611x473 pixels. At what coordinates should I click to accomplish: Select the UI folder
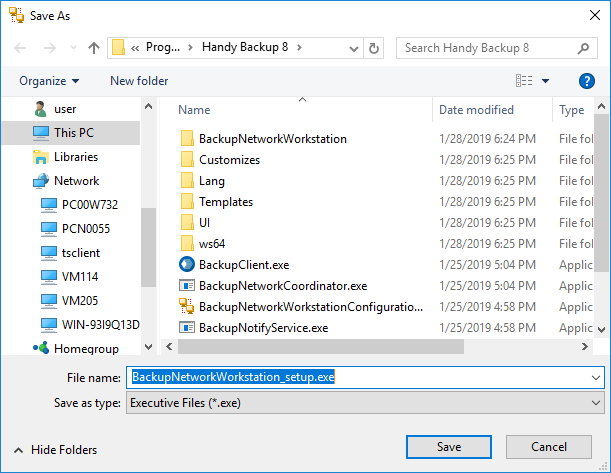205,223
